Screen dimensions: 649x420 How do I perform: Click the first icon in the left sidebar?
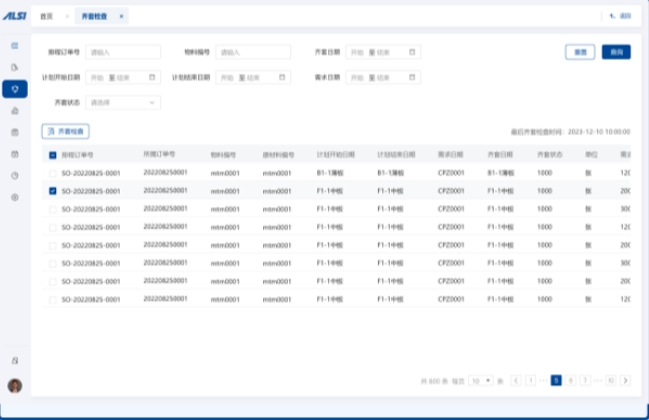14,46
